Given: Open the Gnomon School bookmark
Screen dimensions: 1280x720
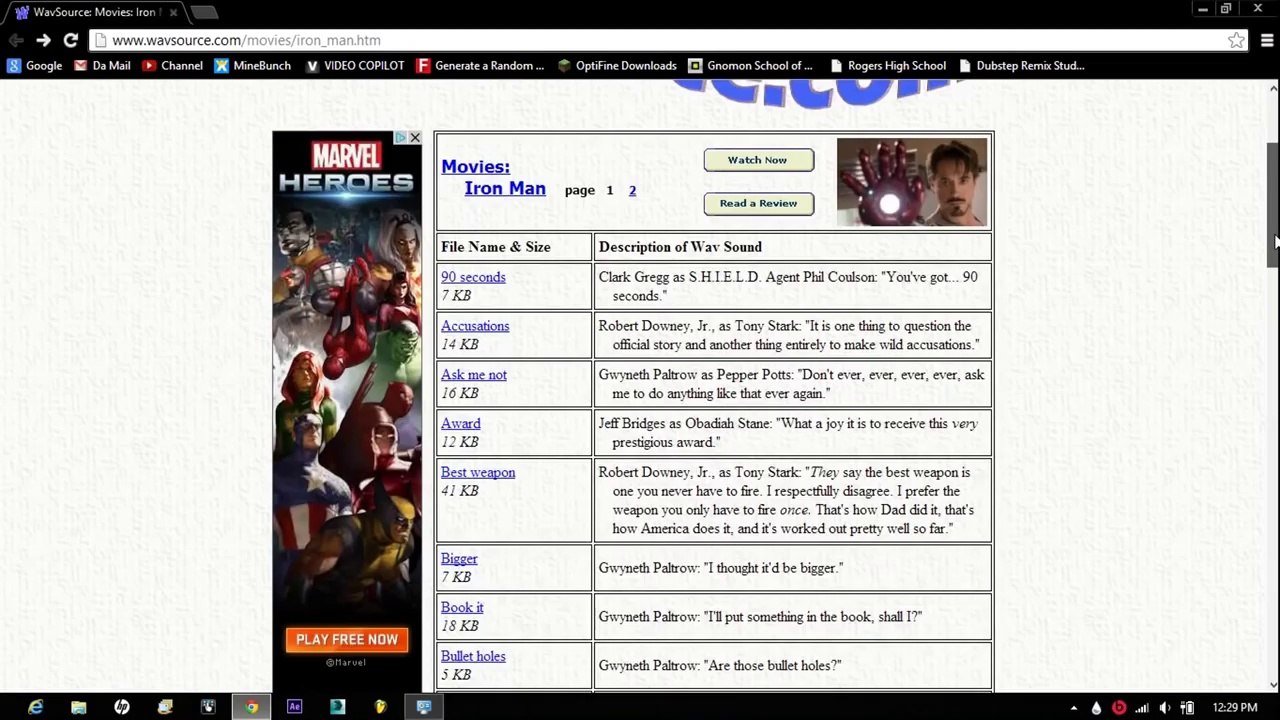Looking at the screenshot, I should (x=751, y=66).
